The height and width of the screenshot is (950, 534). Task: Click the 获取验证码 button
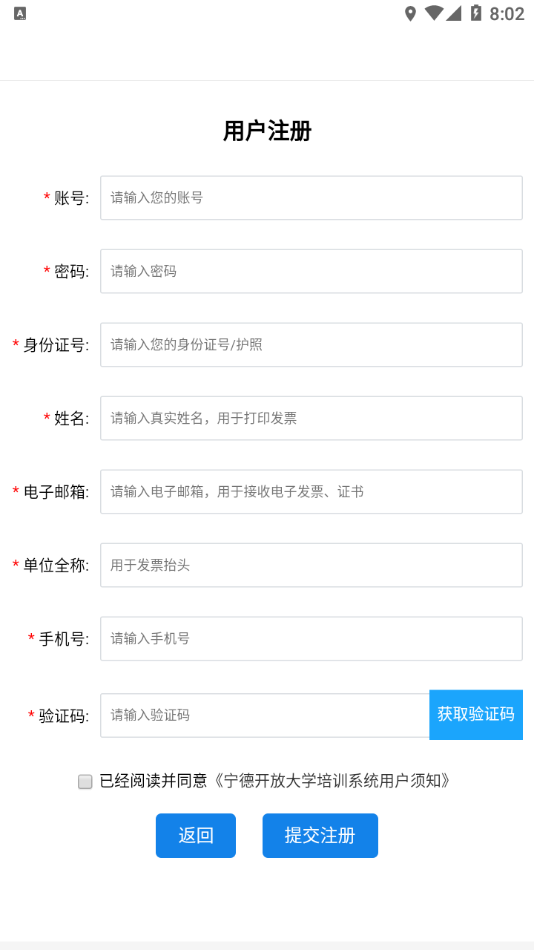pyautogui.click(x=476, y=714)
